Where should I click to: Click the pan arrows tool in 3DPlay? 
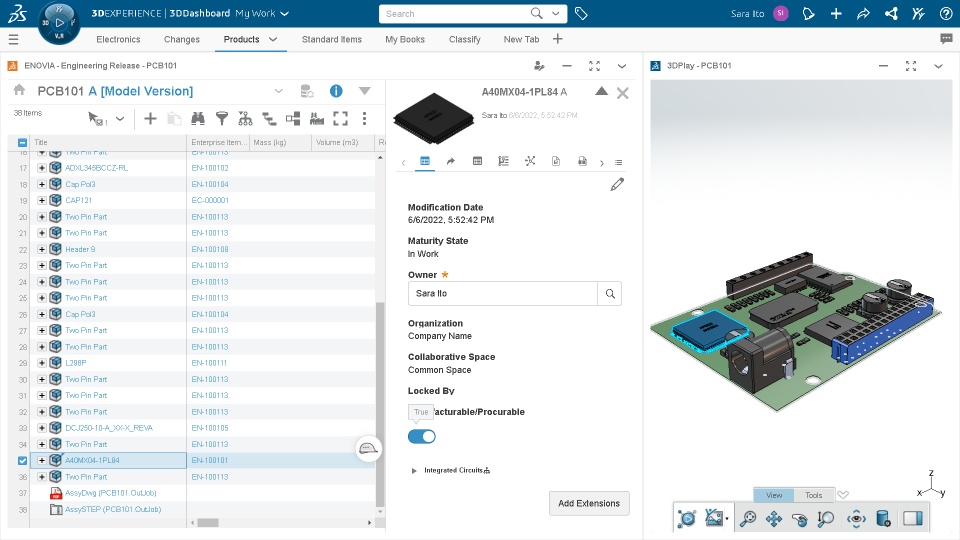pyautogui.click(x=774, y=519)
